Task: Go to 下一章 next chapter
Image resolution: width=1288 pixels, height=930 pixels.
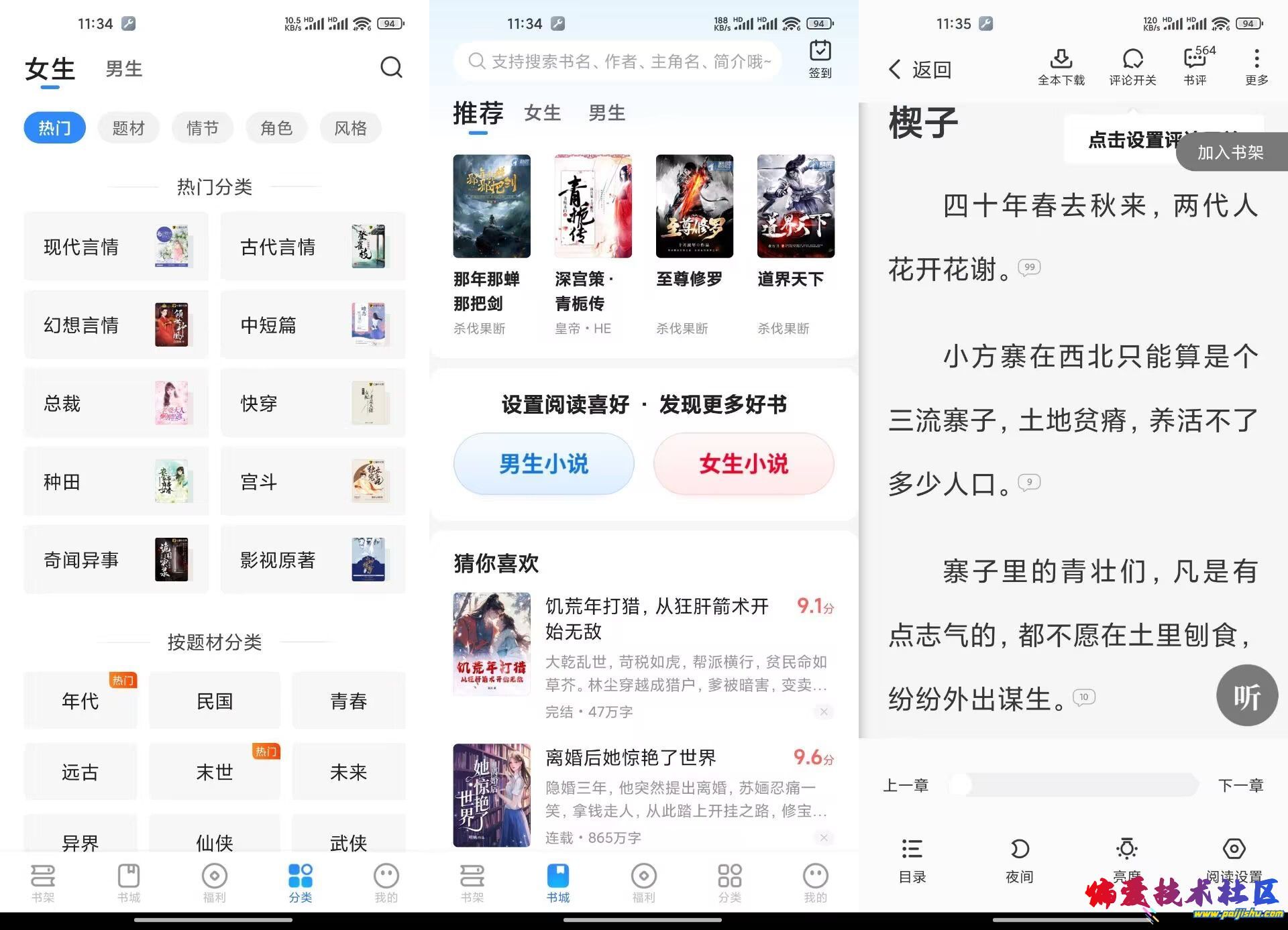Action: (x=1240, y=785)
